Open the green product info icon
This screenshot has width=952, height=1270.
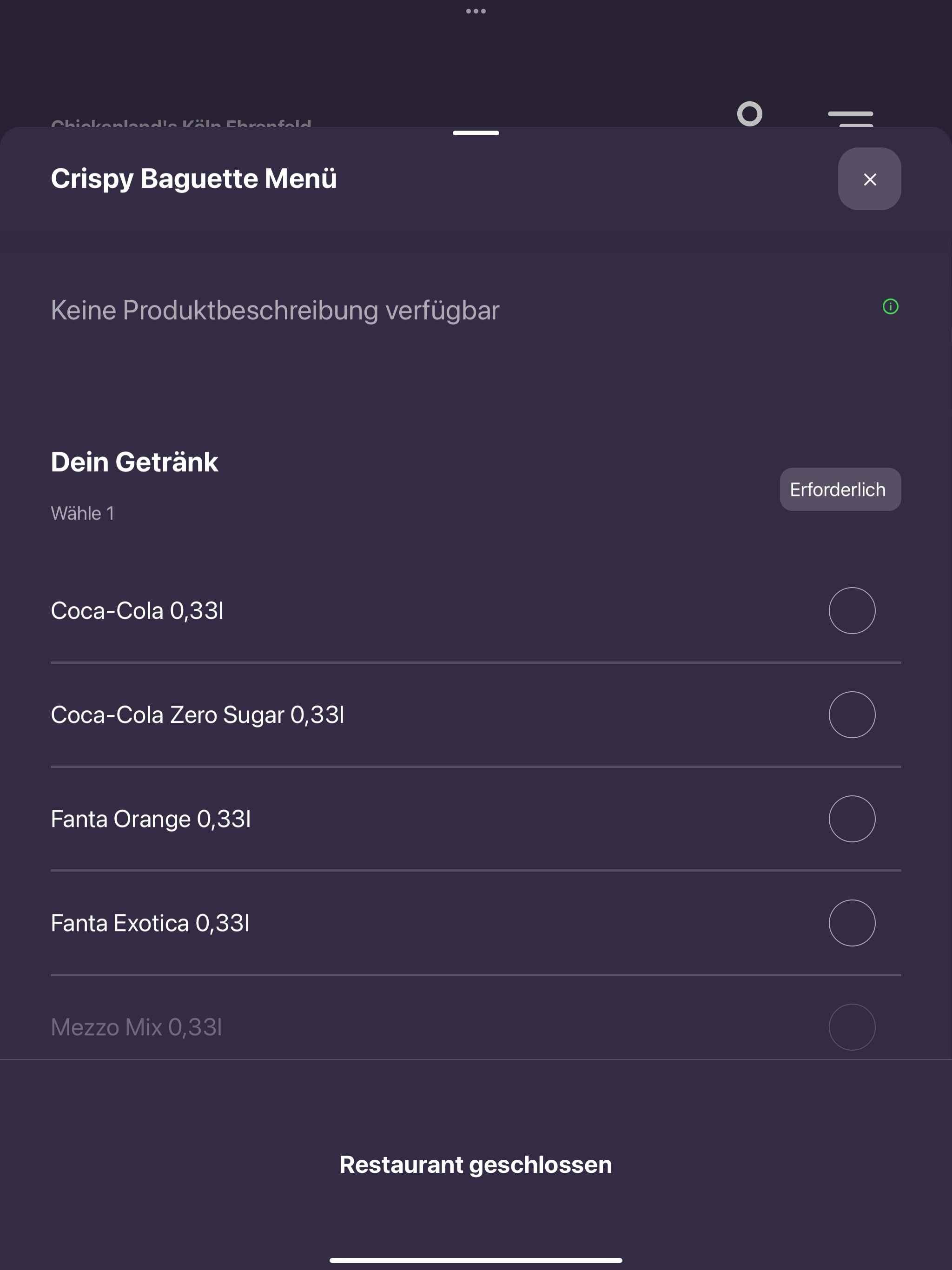[x=890, y=307]
